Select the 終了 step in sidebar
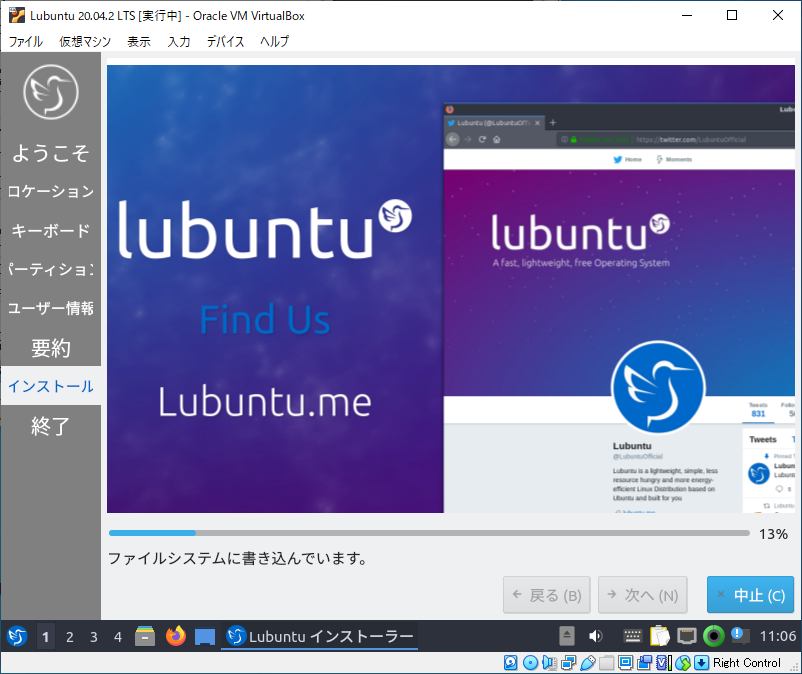The width and height of the screenshot is (802, 674). 51,425
